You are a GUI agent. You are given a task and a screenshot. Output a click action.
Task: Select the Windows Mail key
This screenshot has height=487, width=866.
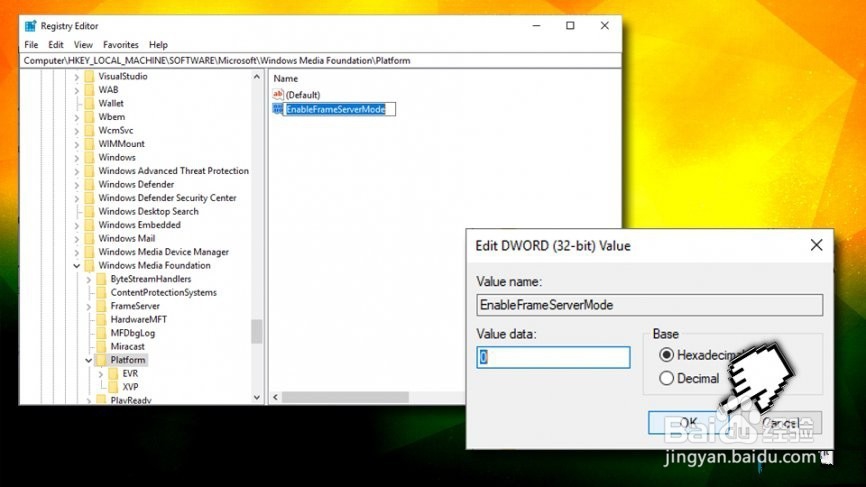[126, 239]
